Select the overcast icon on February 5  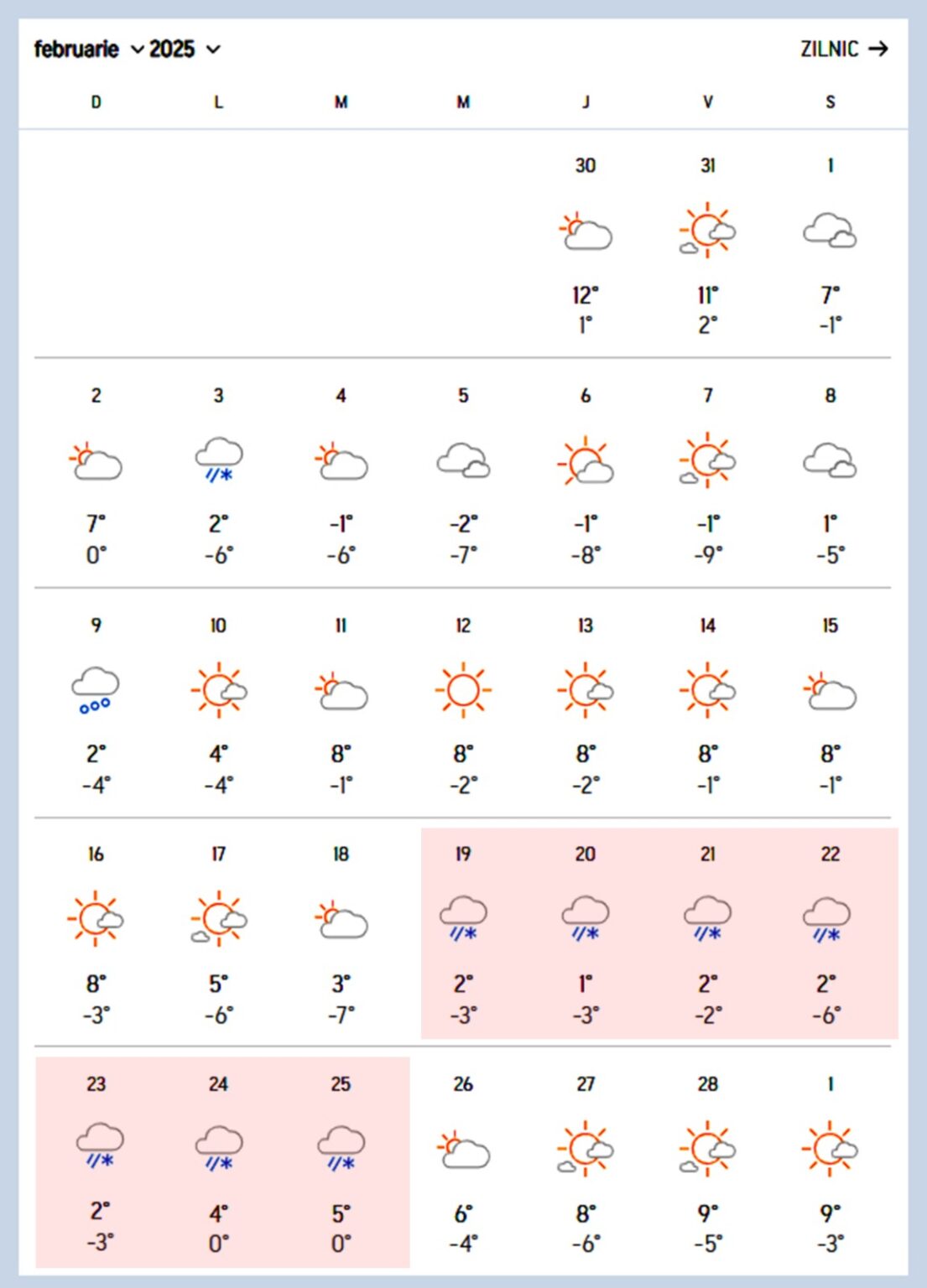tap(462, 460)
